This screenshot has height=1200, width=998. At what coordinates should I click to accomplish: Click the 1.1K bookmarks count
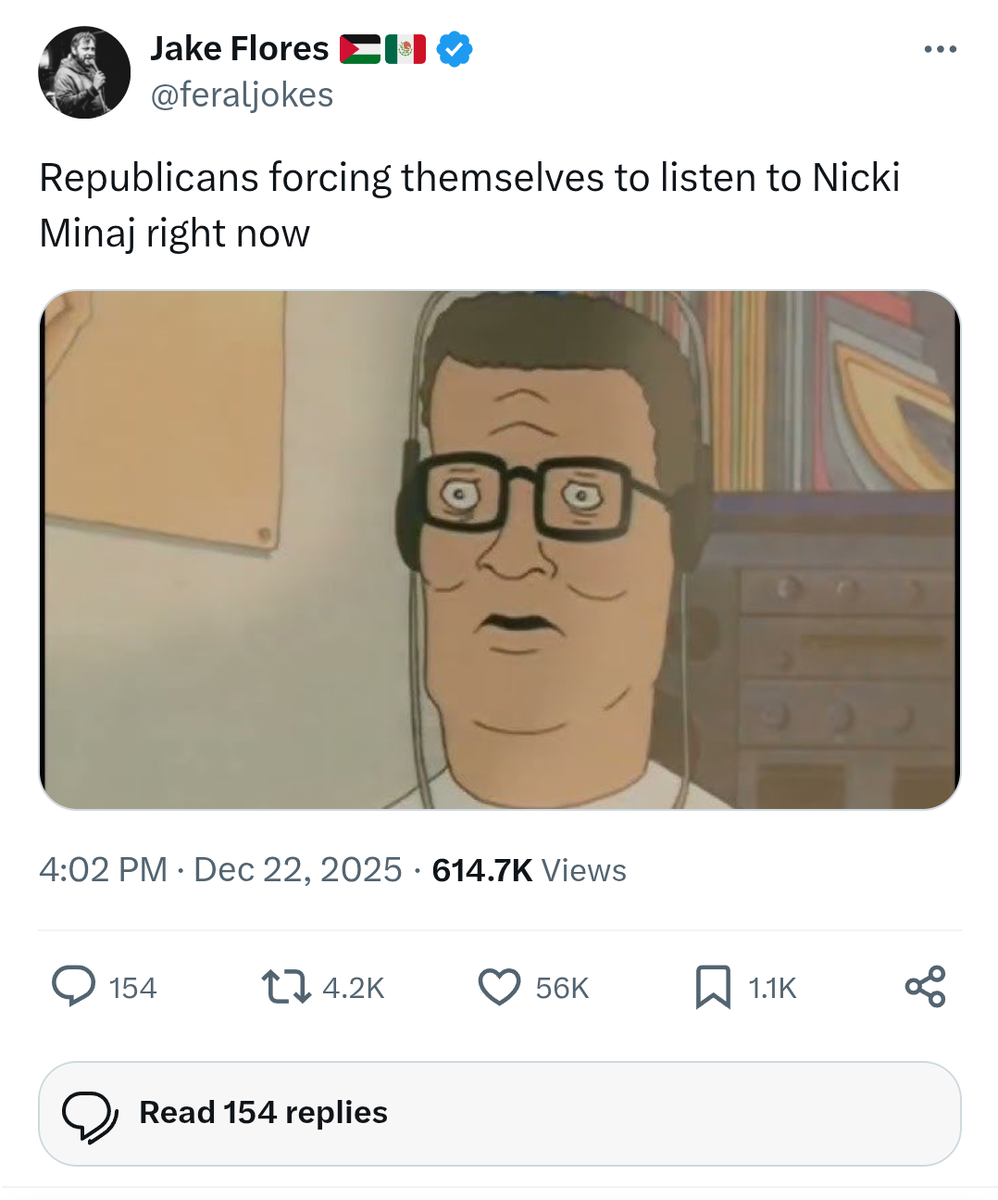(x=772, y=988)
